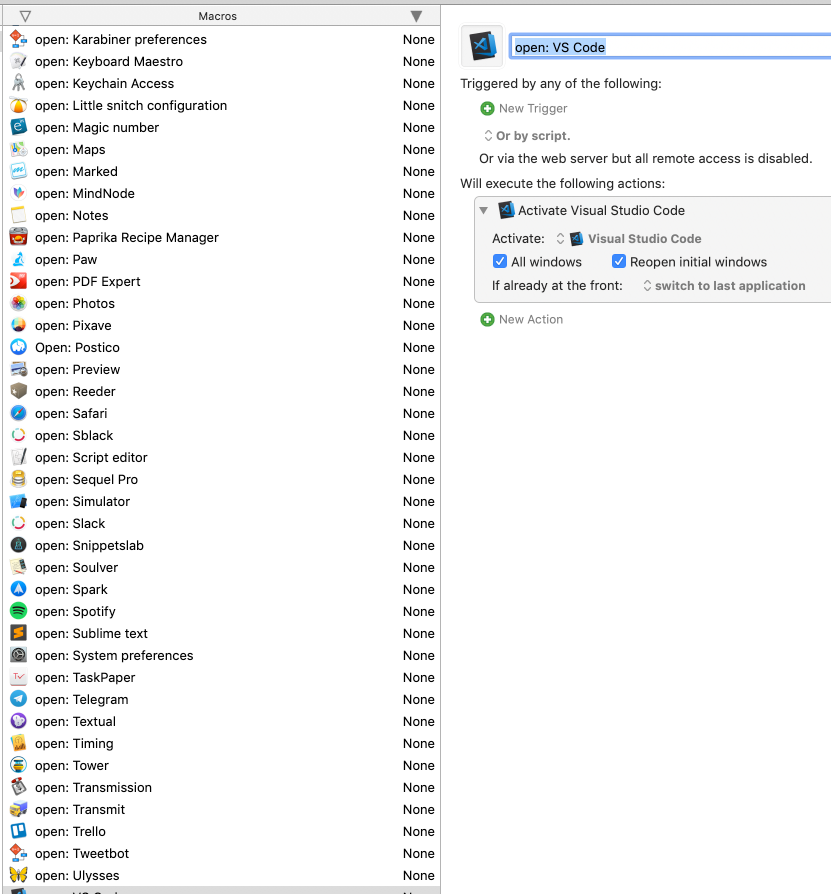
Task: Click the Keyboard Maestro macro icon
Action: tap(19, 62)
